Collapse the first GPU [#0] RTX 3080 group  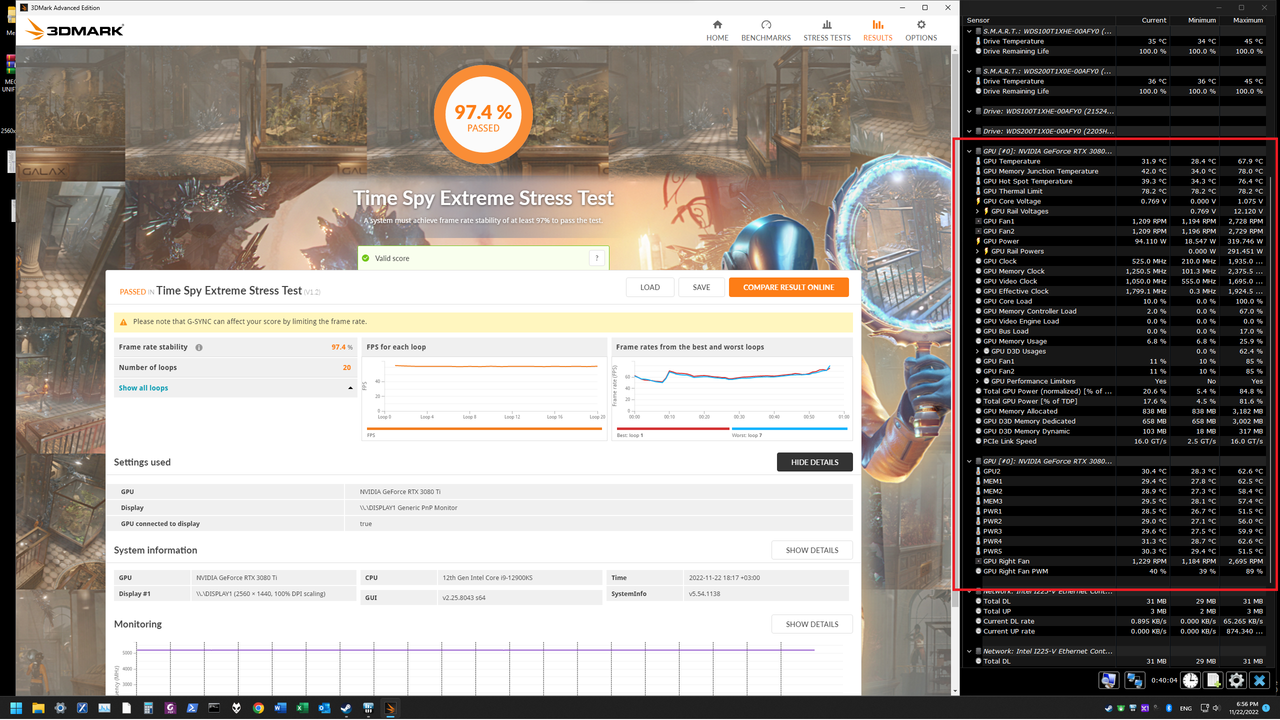point(968,151)
